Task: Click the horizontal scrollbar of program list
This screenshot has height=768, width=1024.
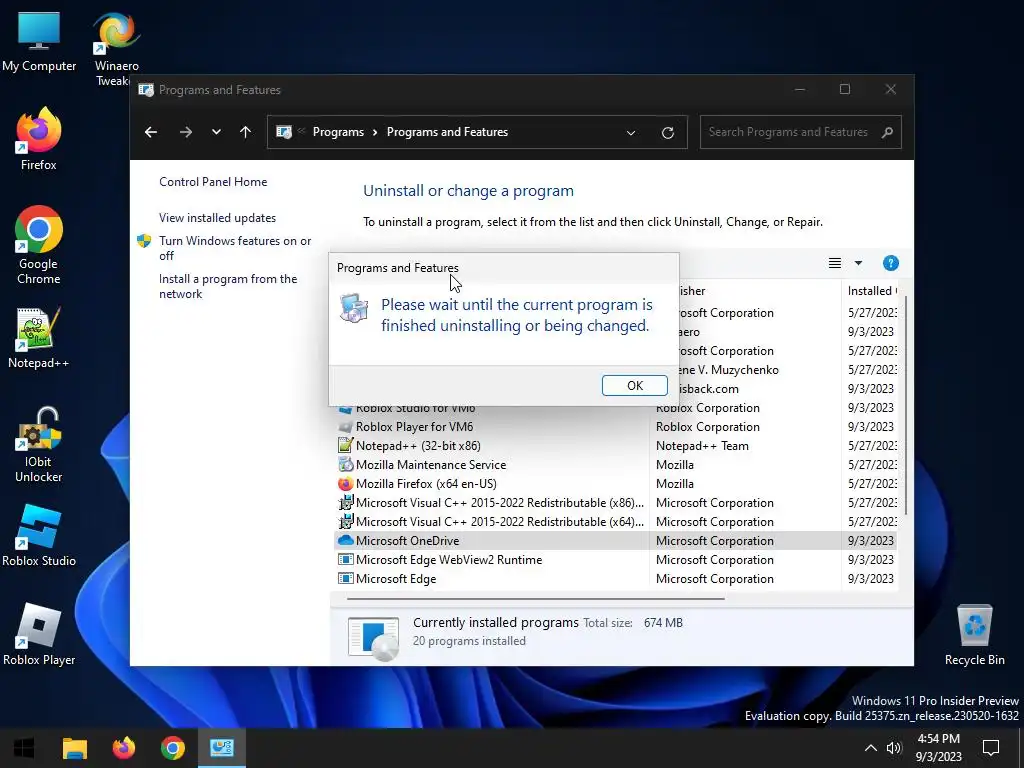Action: (x=536, y=598)
